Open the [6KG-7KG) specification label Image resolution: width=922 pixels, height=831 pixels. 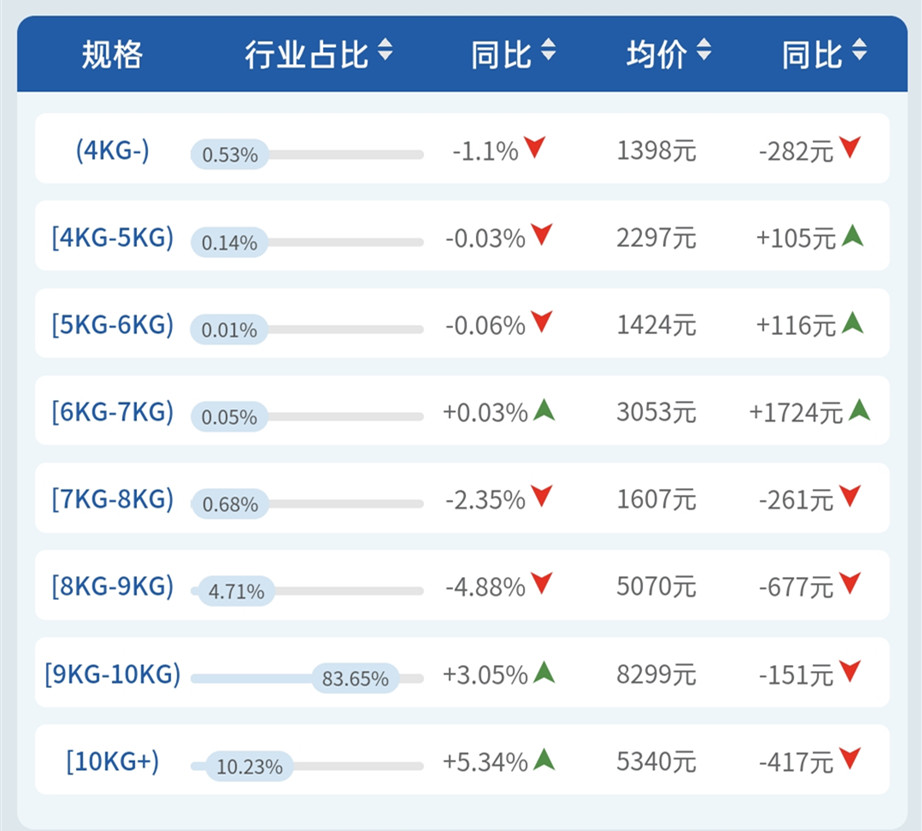coord(112,411)
